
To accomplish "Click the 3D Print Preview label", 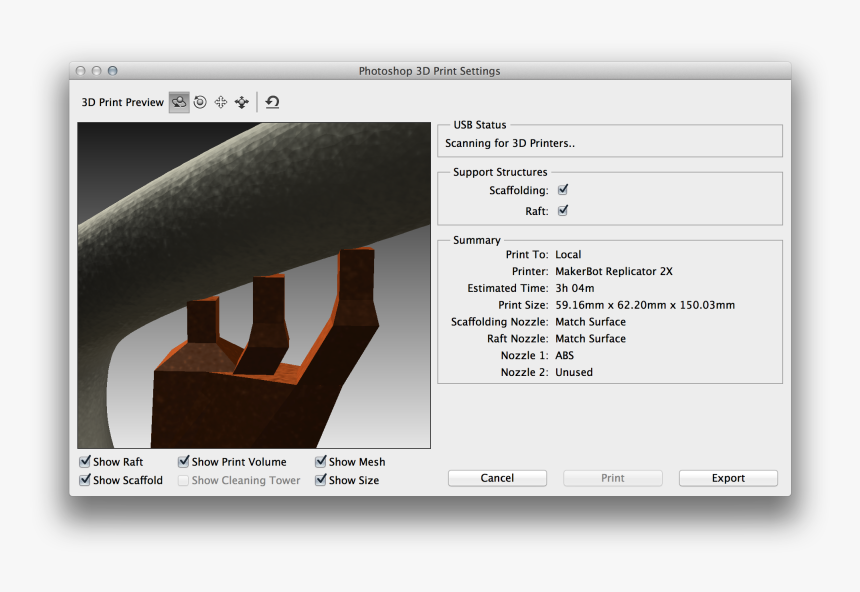I will click(x=121, y=101).
